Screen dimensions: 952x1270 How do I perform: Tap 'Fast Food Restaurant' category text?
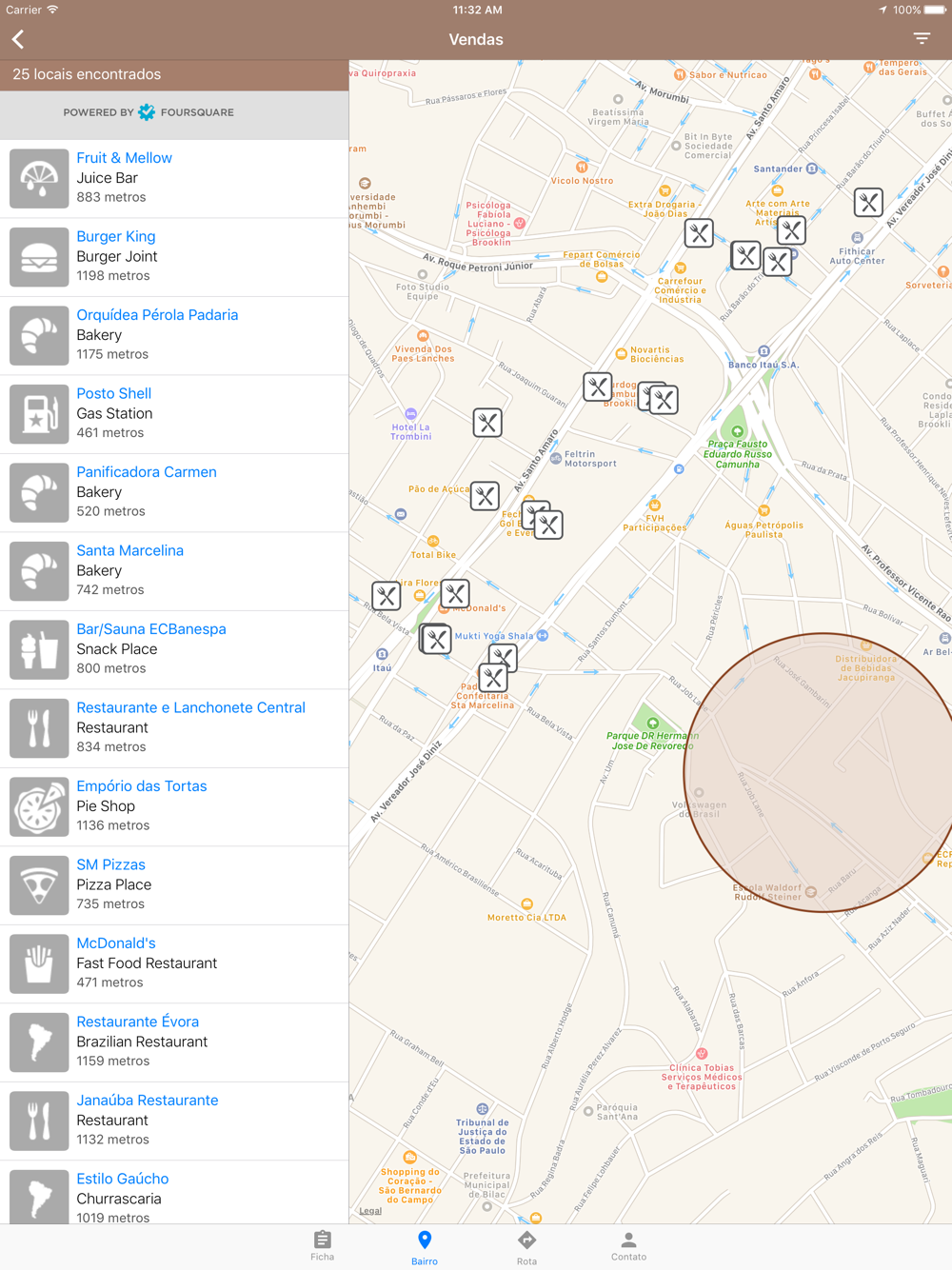click(x=147, y=963)
